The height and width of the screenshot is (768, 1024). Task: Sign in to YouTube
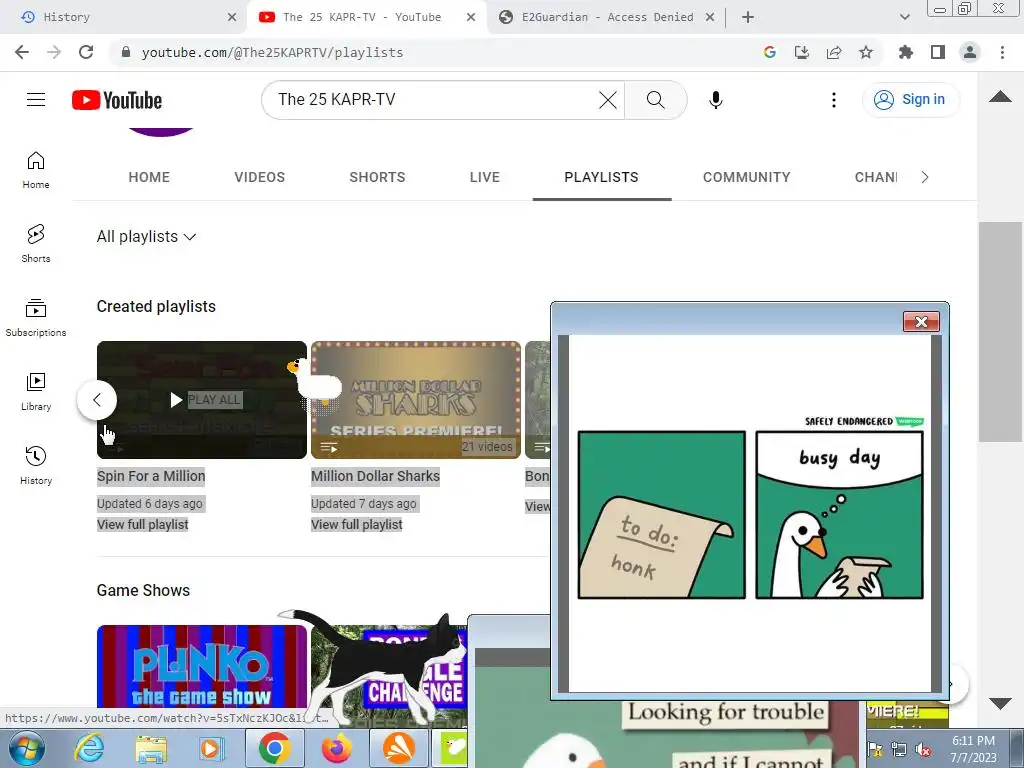point(911,100)
